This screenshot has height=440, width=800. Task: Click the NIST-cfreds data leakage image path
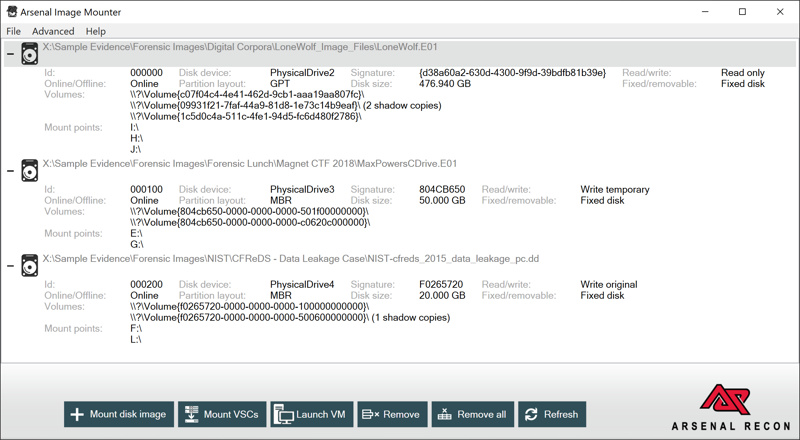point(290,259)
